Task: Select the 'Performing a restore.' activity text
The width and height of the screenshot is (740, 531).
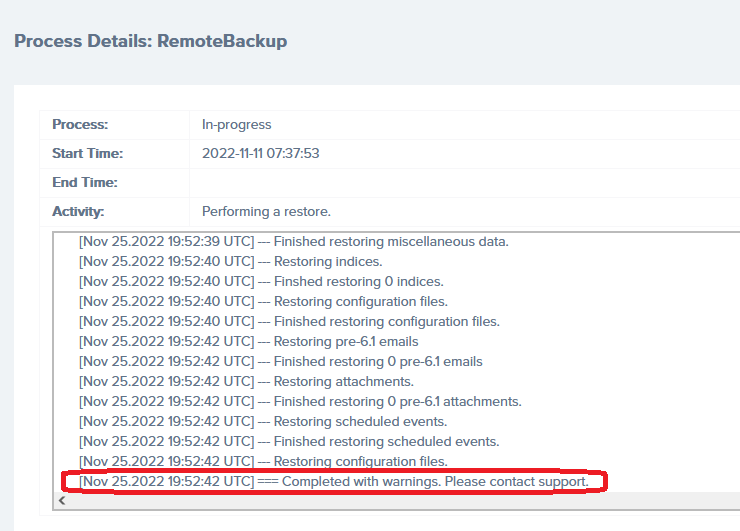Action: tap(266, 212)
